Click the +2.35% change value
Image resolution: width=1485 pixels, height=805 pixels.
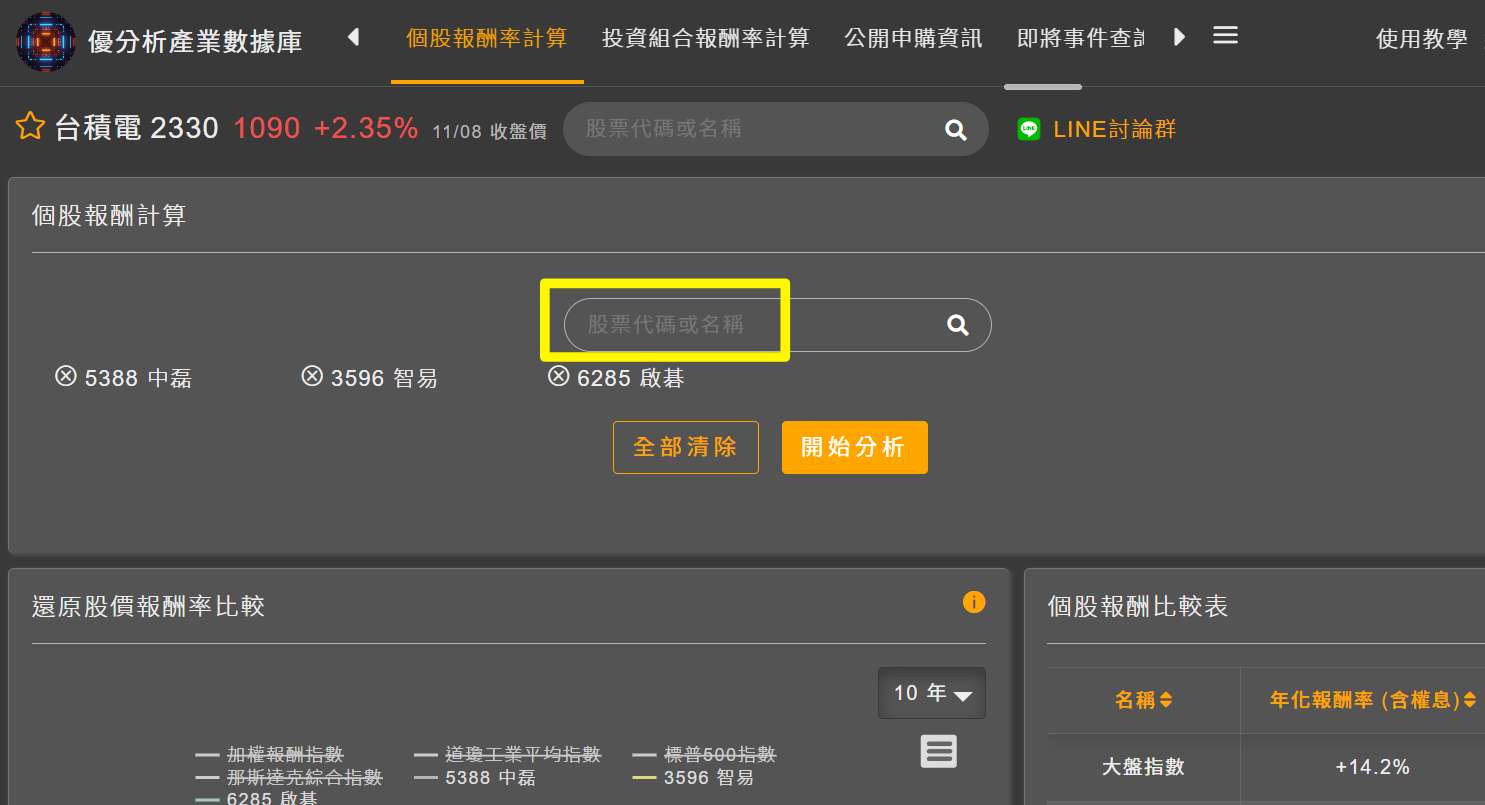(366, 128)
